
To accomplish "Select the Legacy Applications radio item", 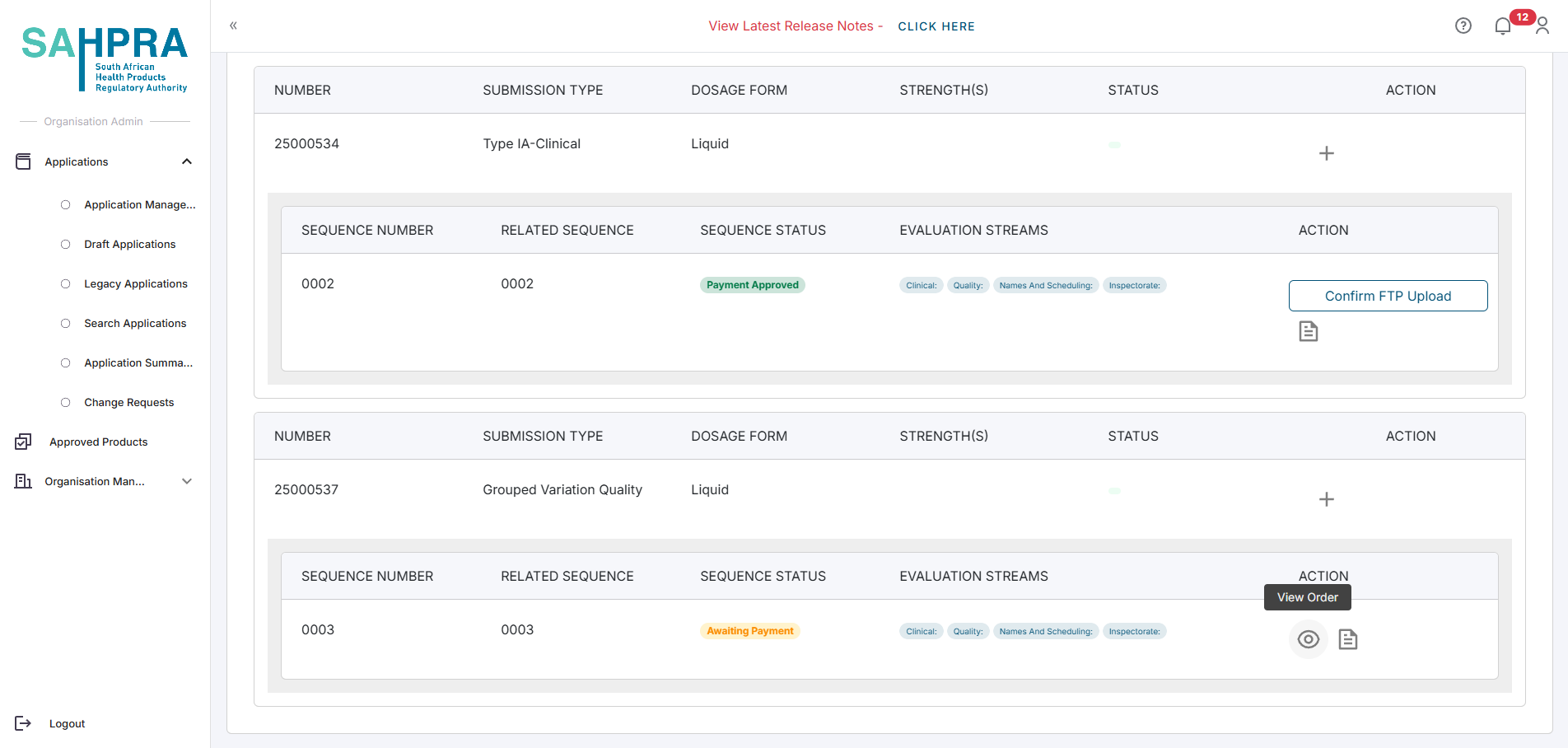I will (x=66, y=284).
